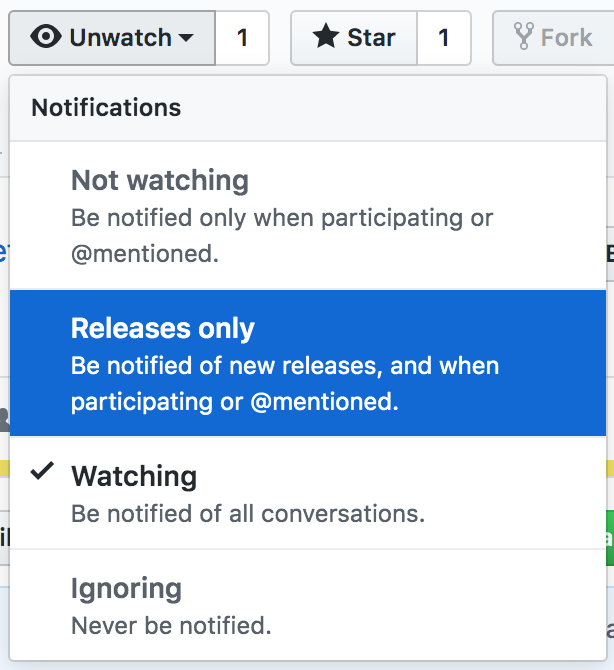The height and width of the screenshot is (670, 614).
Task: Star this repository
Action: coord(354,38)
